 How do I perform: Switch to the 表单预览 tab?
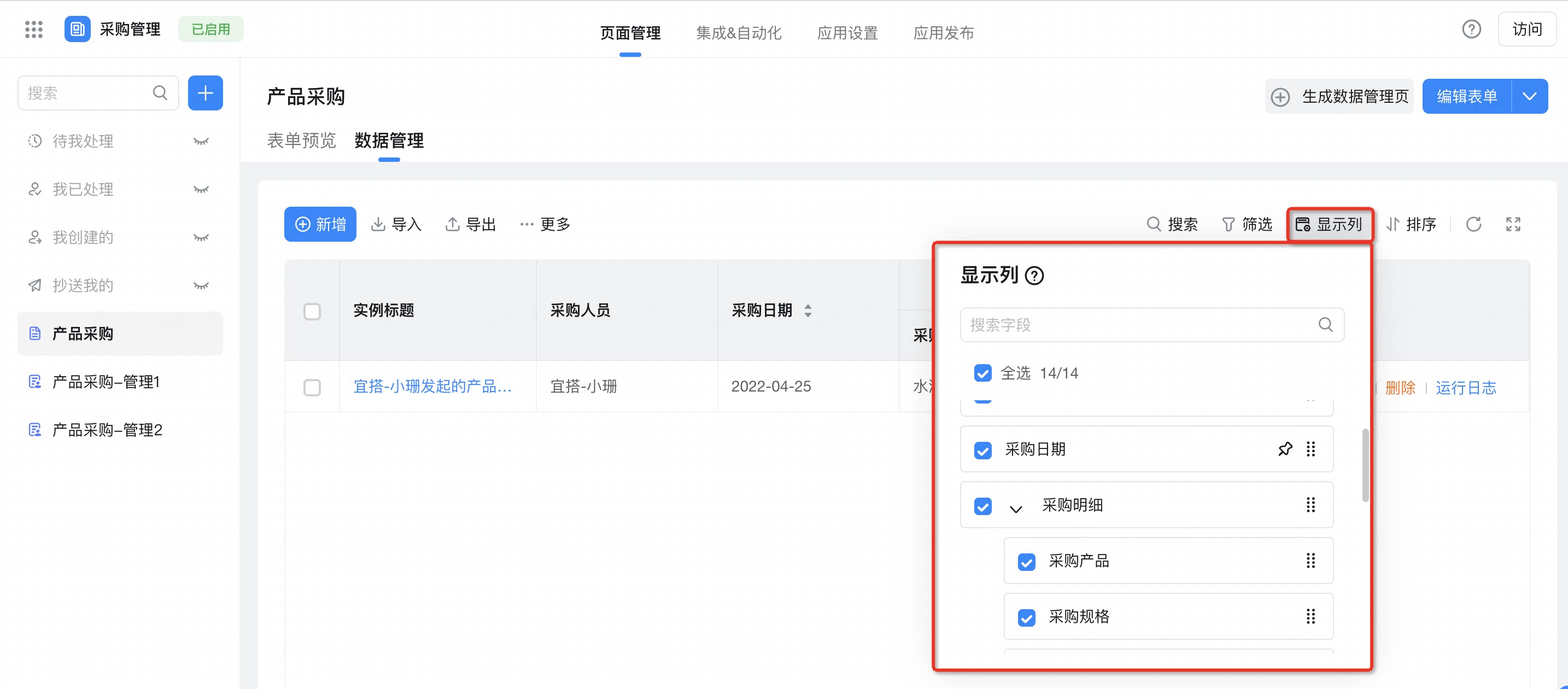point(301,141)
